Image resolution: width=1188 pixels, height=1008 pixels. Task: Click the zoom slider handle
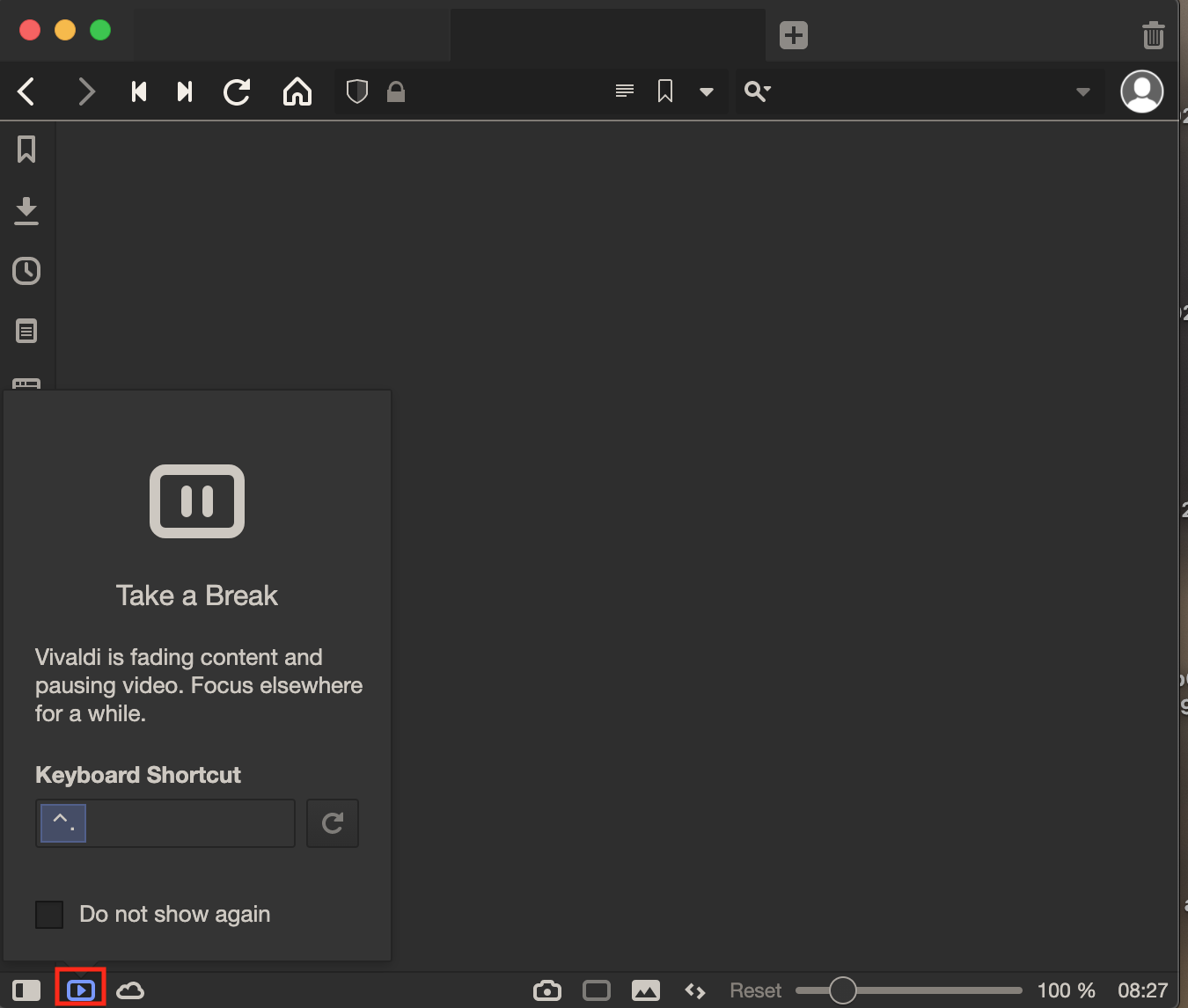843,990
